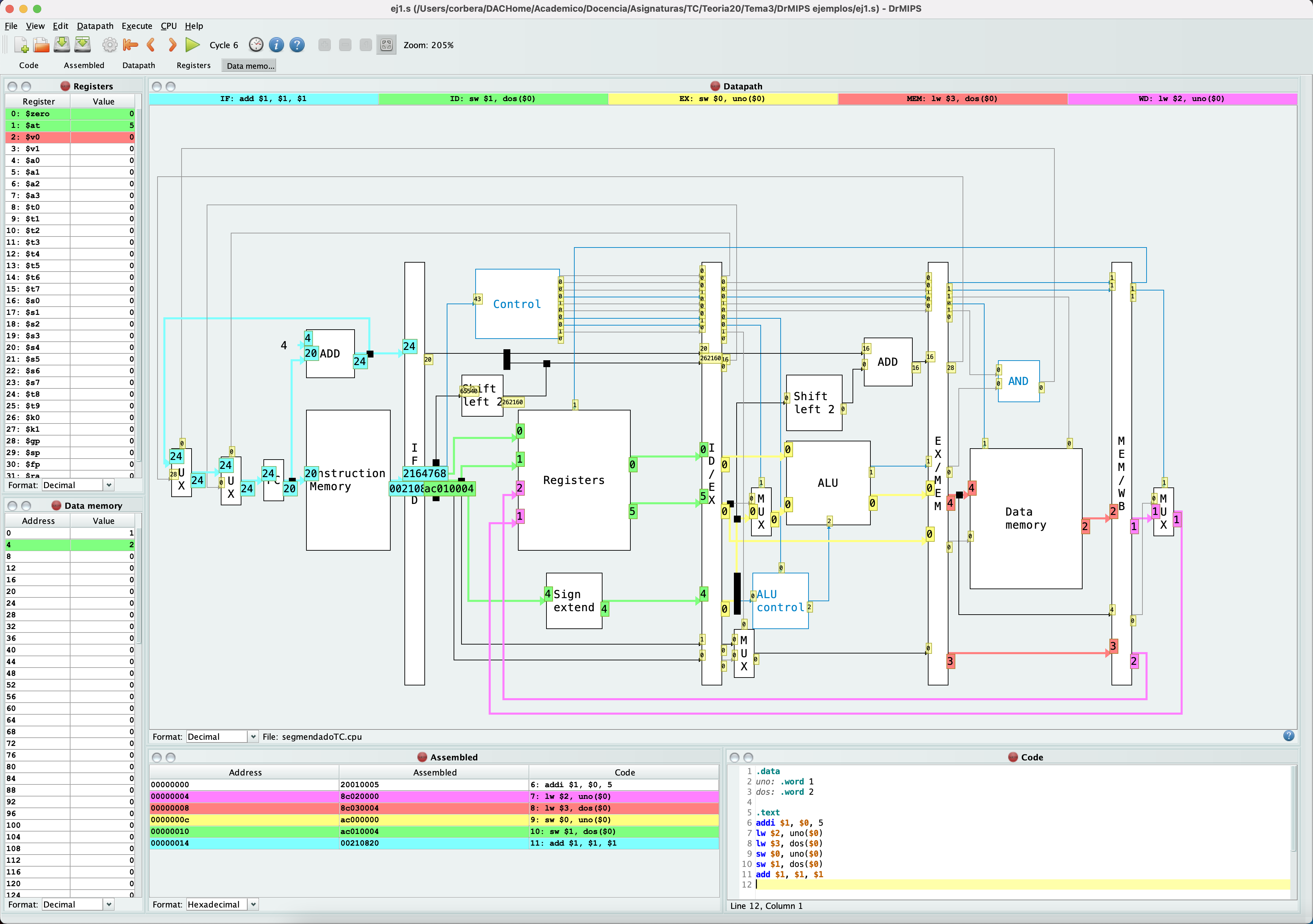Click the datapath help icon at the panel corner
1313x924 pixels.
[x=1288, y=736]
